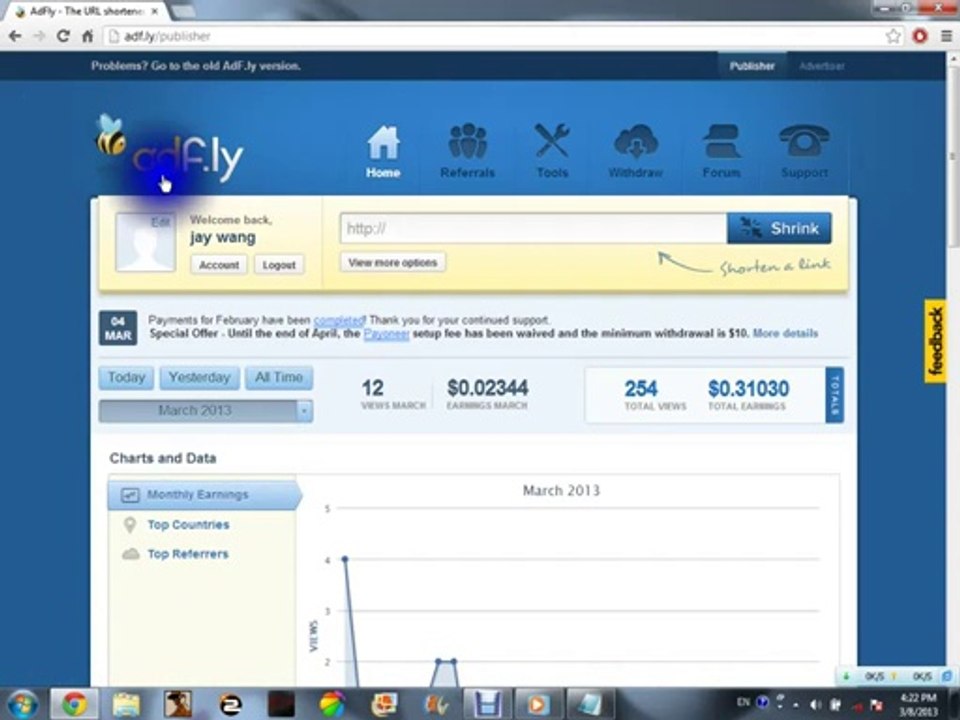
Task: Click Chrome icon in taskbar
Action: pyautogui.click(x=74, y=705)
